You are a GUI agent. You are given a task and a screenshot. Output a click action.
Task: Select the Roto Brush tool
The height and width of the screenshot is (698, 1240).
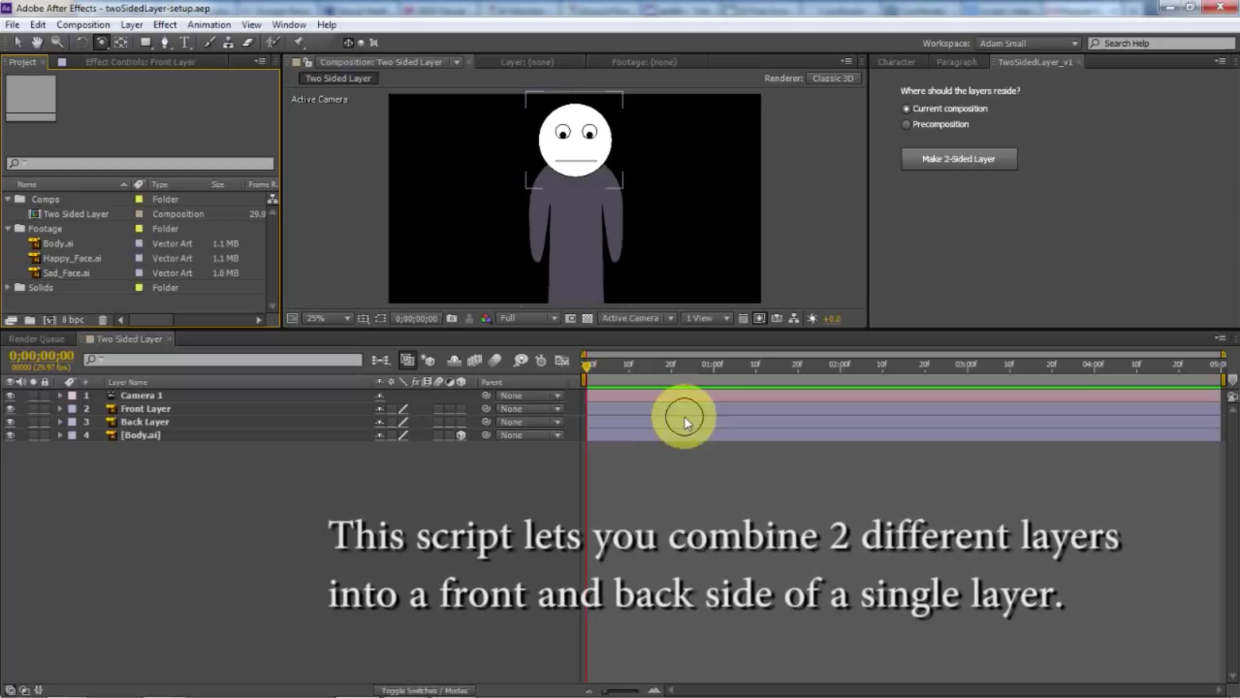click(272, 42)
